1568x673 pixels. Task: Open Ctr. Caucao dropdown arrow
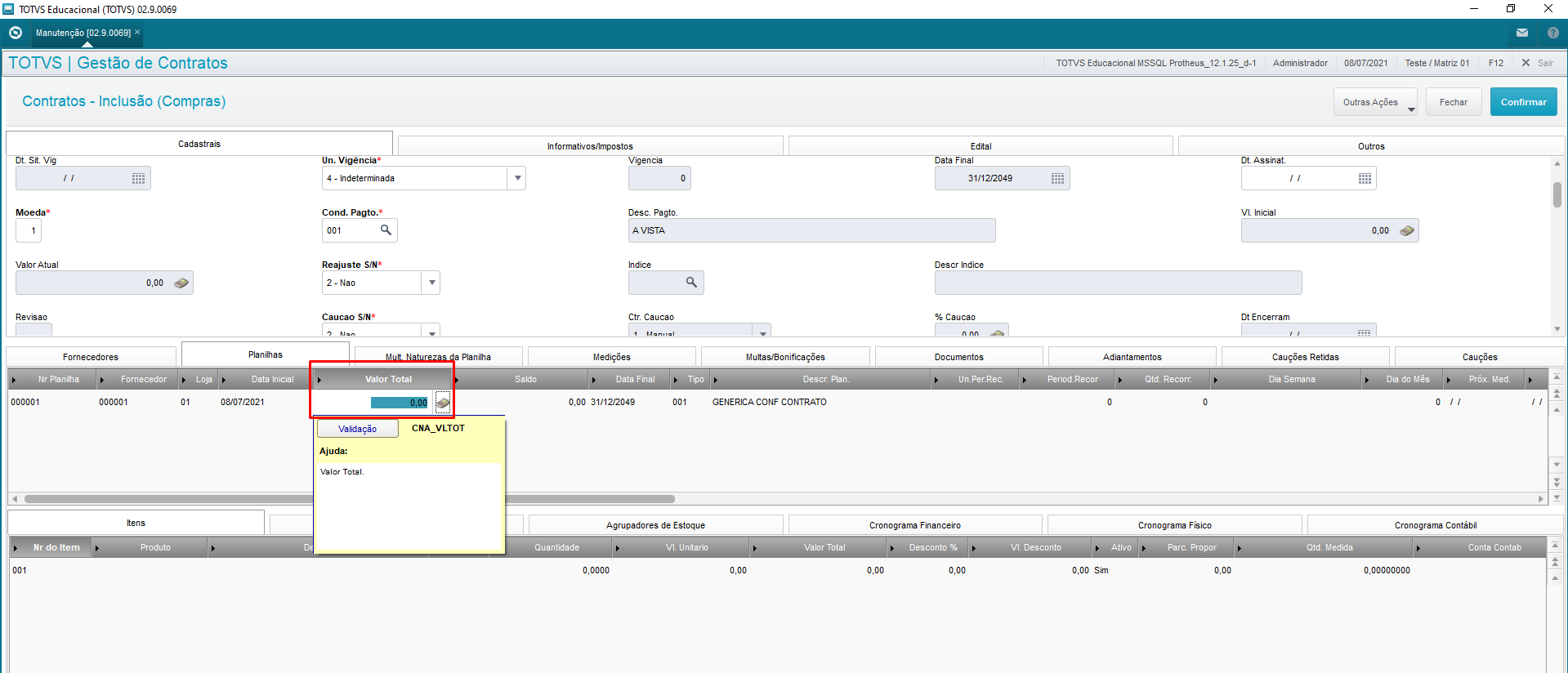pos(762,331)
